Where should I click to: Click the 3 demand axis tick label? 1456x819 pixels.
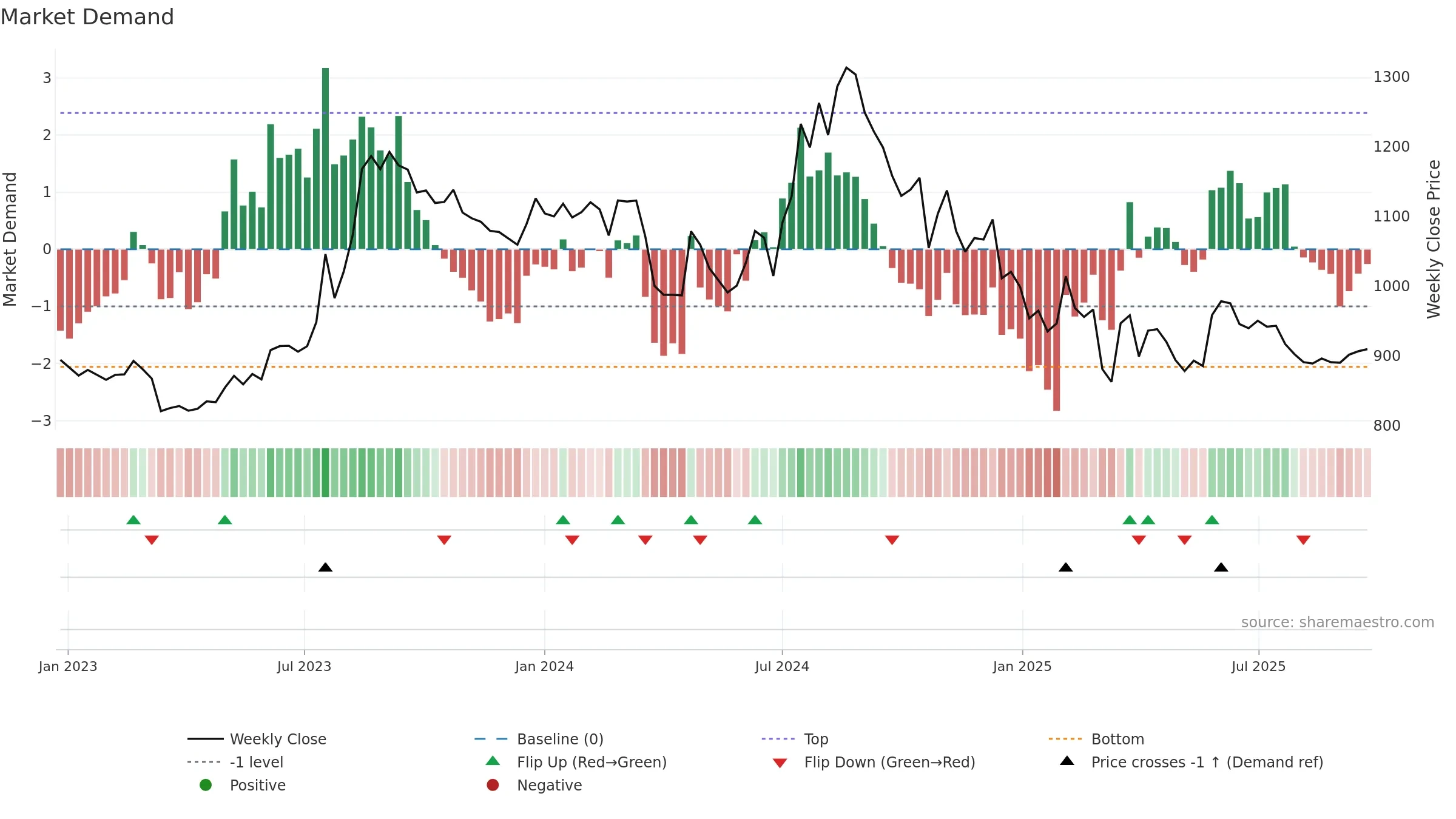pyautogui.click(x=47, y=78)
